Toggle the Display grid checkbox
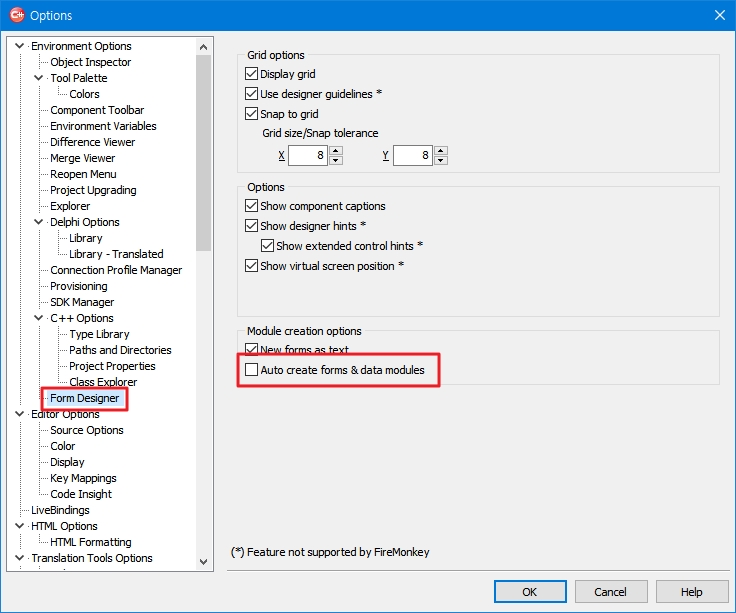Image resolution: width=736 pixels, height=613 pixels. click(252, 74)
